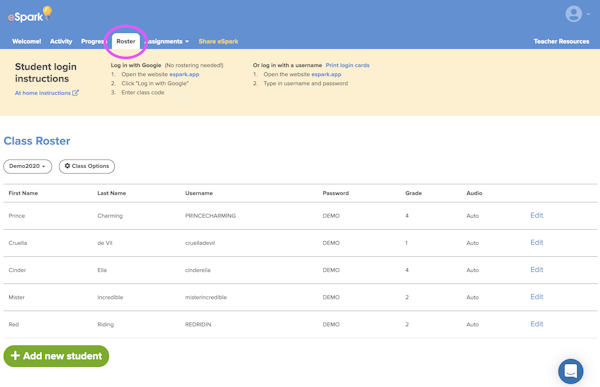Click the PRINCECHARMING username cell

click(x=210, y=216)
